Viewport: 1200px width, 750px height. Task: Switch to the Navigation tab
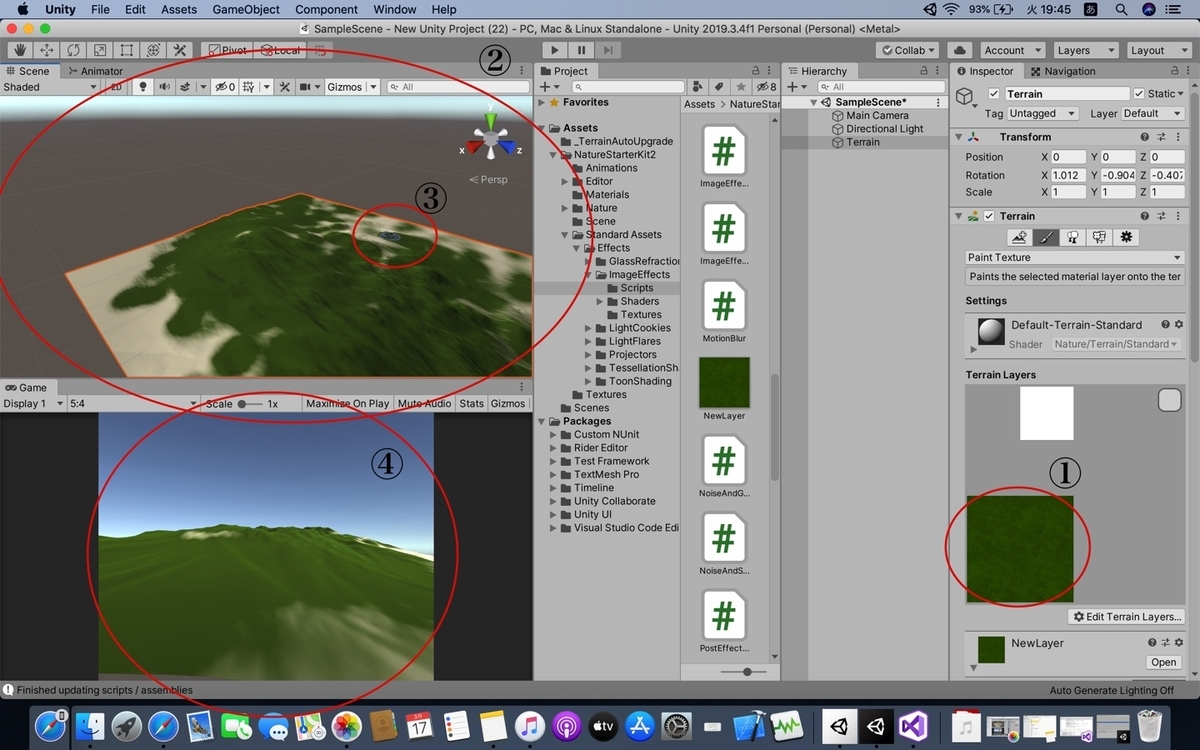(1063, 71)
